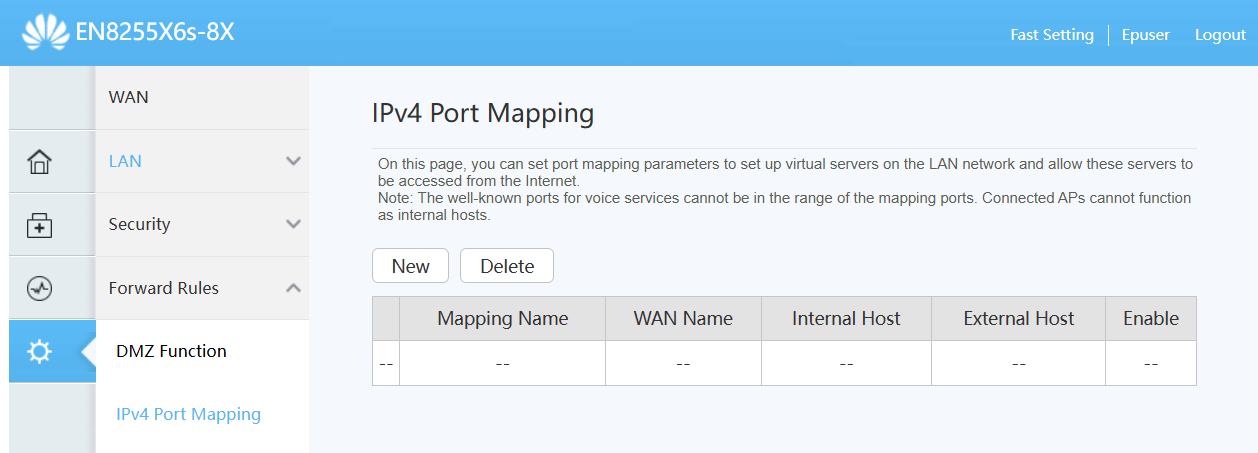Select the maintenance medkit icon in sidebar
Image resolution: width=1258 pixels, height=453 pixels.
(39, 225)
